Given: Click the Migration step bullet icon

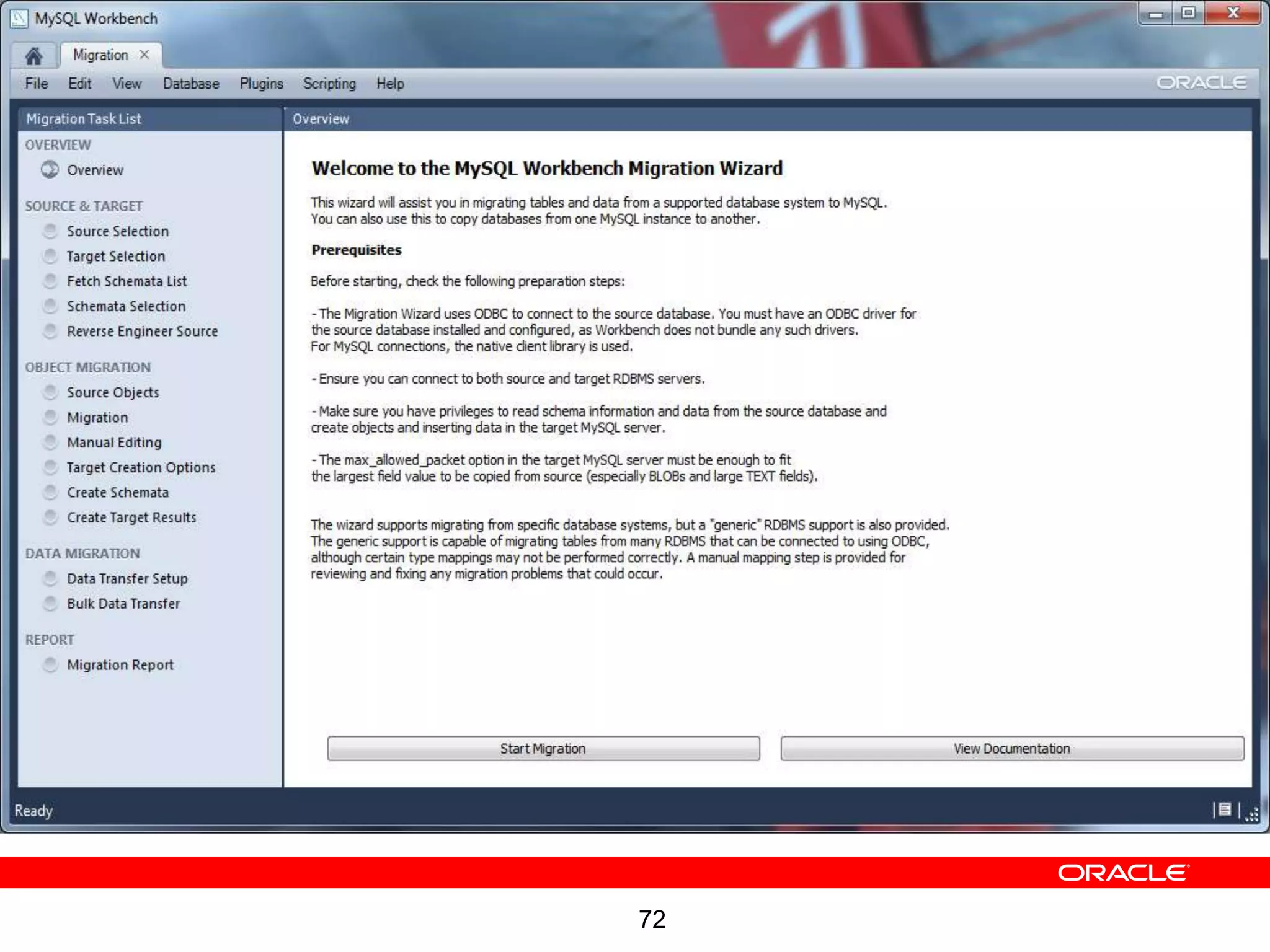Looking at the screenshot, I should pyautogui.click(x=51, y=416).
